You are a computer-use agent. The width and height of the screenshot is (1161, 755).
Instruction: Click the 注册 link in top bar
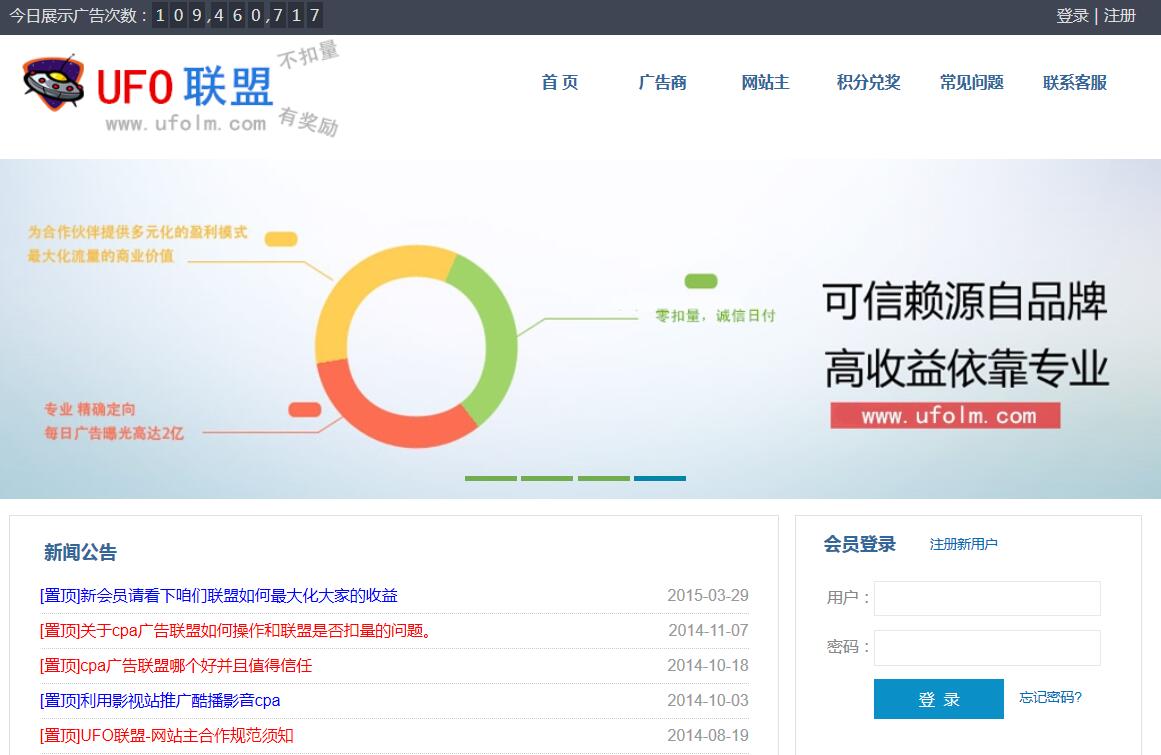(1120, 16)
